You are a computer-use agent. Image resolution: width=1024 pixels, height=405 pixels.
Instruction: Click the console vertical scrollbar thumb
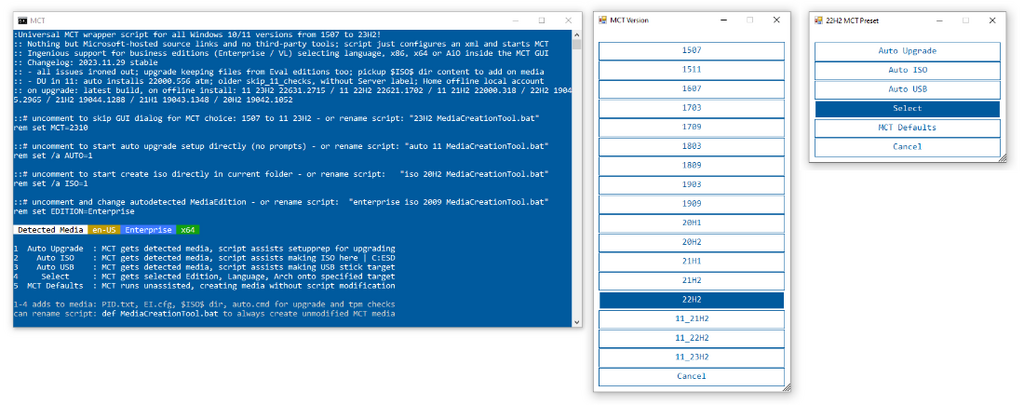click(x=577, y=44)
